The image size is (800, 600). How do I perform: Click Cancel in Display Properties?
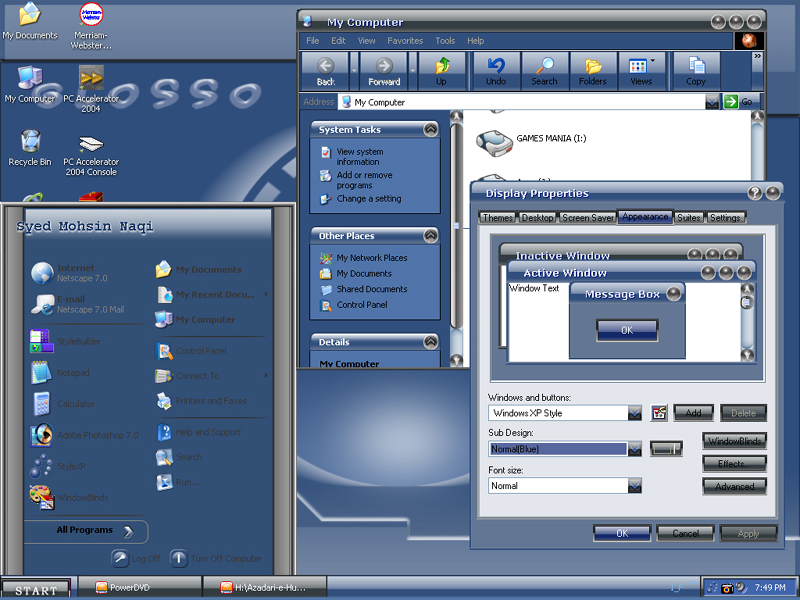[685, 534]
